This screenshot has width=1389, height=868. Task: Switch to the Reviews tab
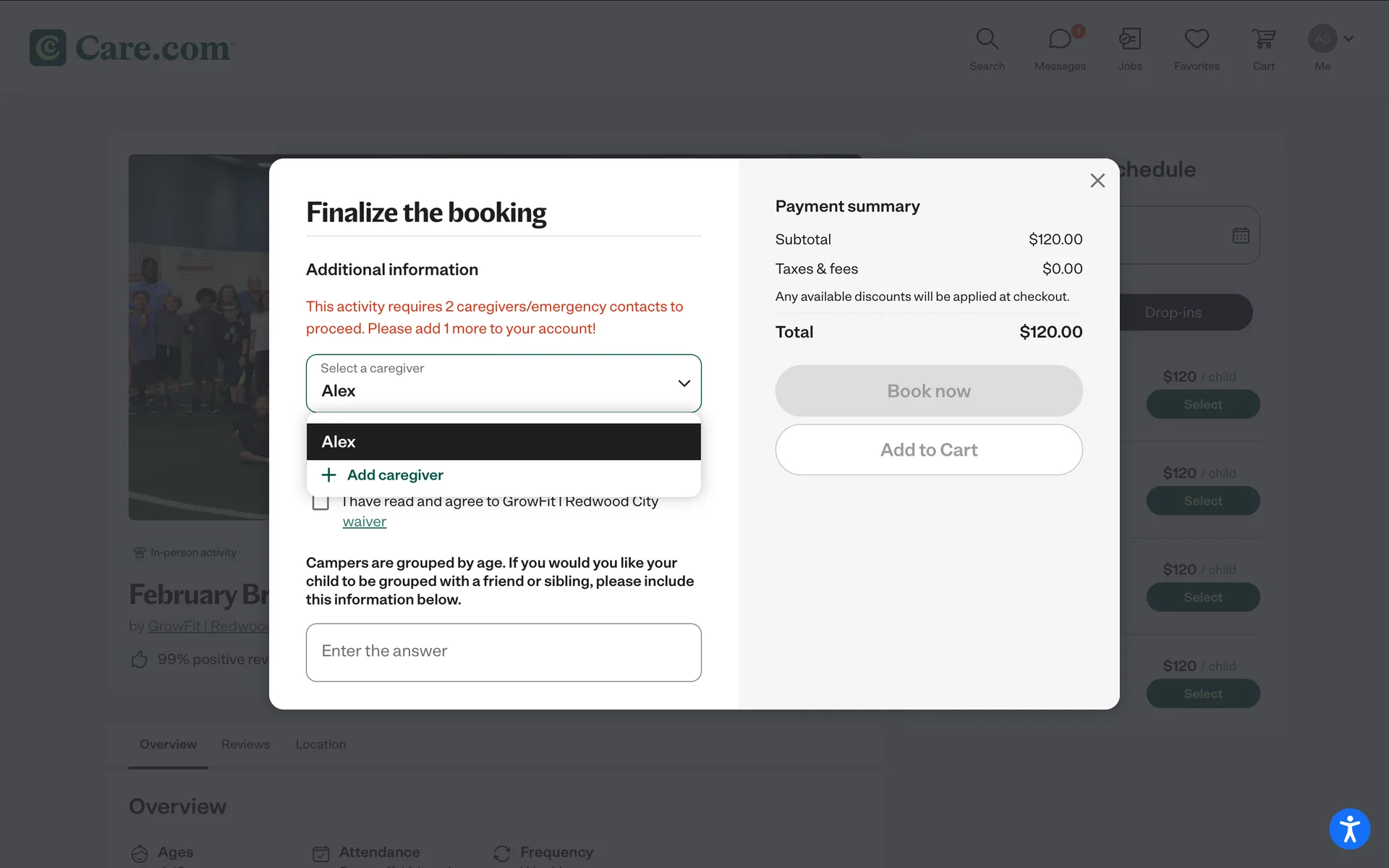pyautogui.click(x=245, y=744)
